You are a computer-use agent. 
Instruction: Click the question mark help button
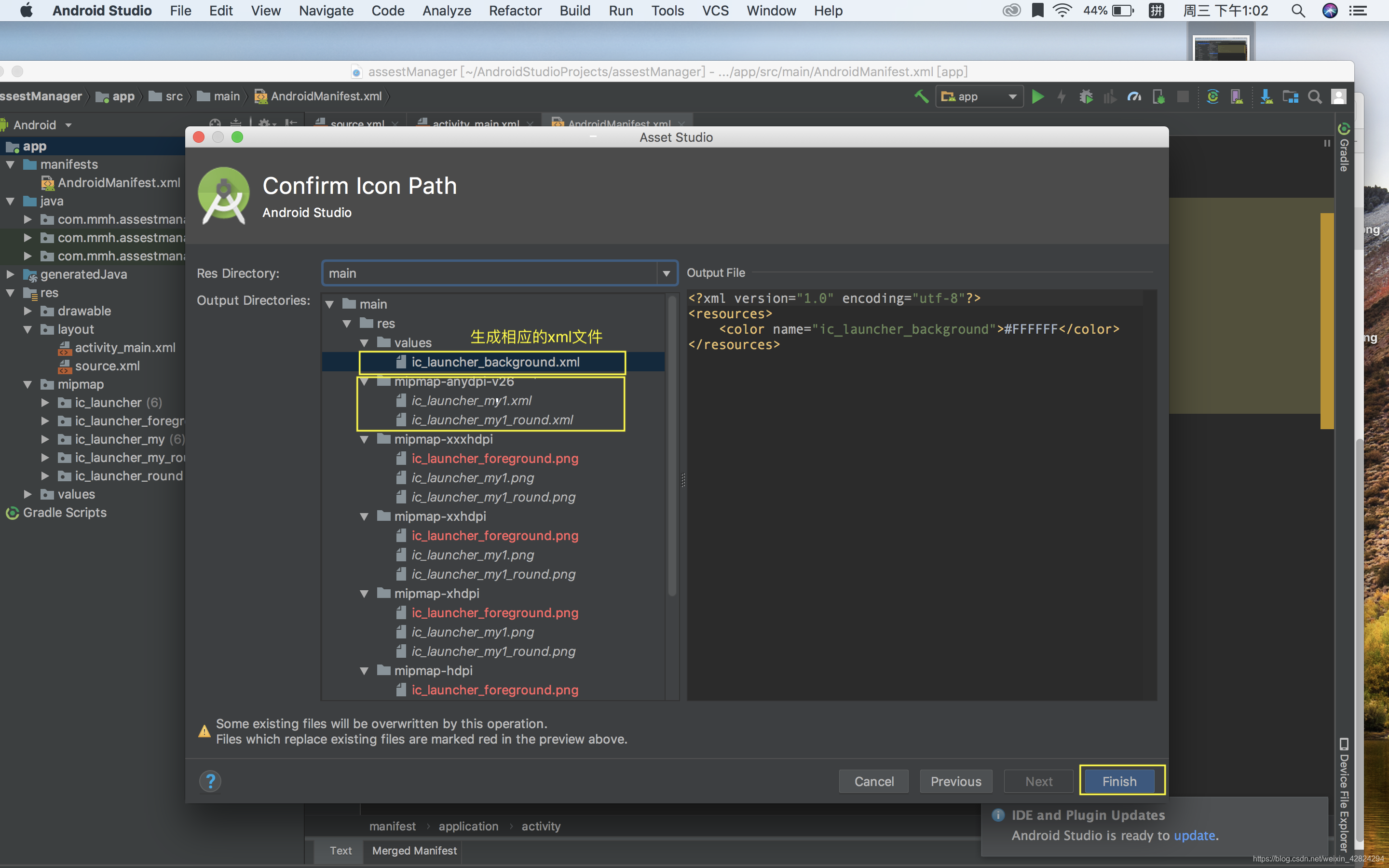210,781
